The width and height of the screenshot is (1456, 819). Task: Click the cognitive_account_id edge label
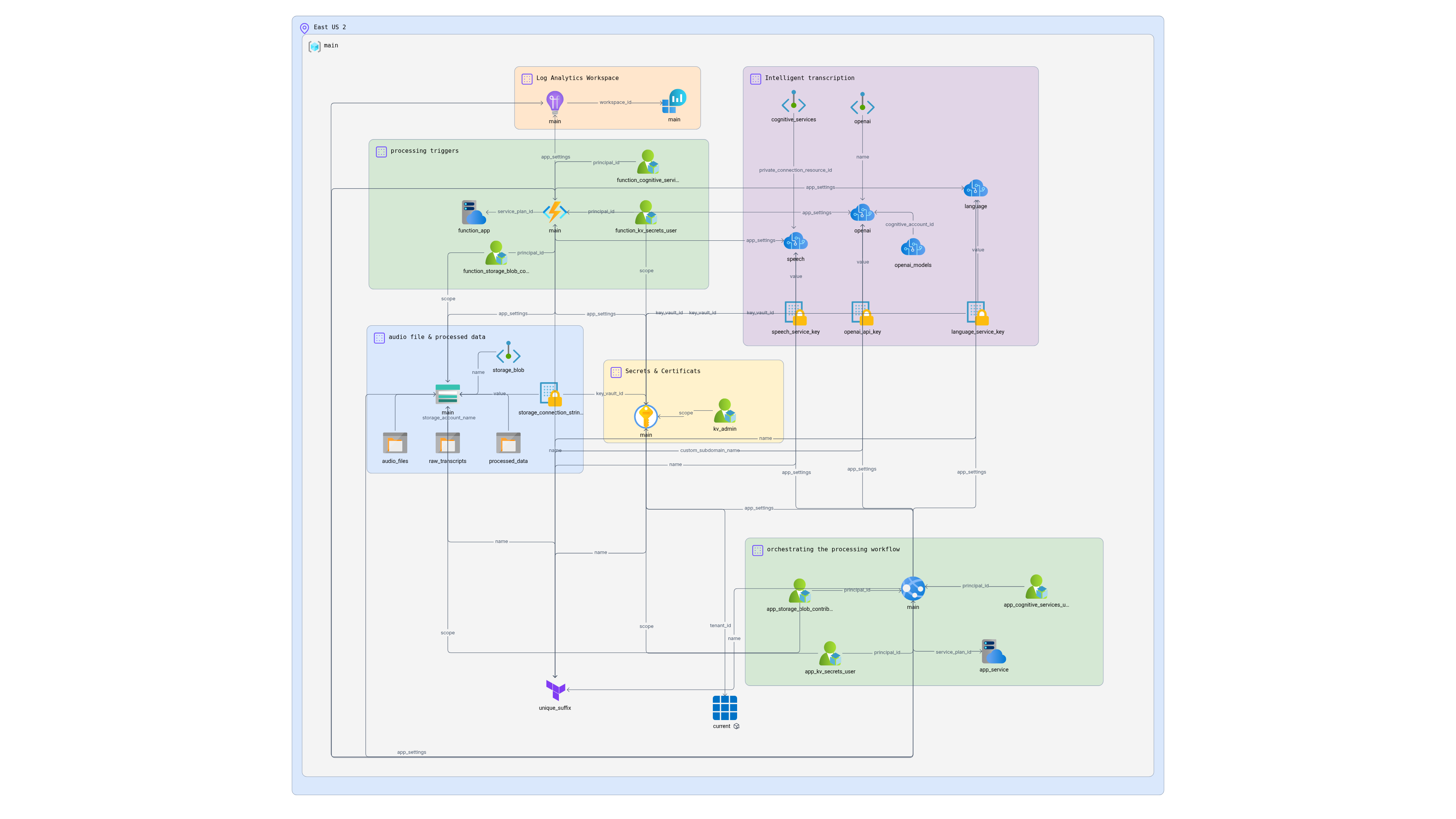point(909,225)
